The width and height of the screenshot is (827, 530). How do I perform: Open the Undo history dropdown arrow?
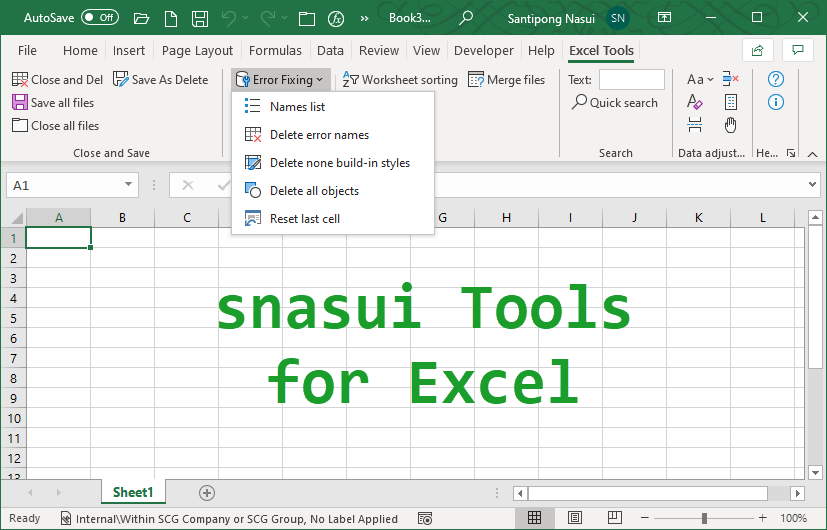pyautogui.click(x=245, y=18)
